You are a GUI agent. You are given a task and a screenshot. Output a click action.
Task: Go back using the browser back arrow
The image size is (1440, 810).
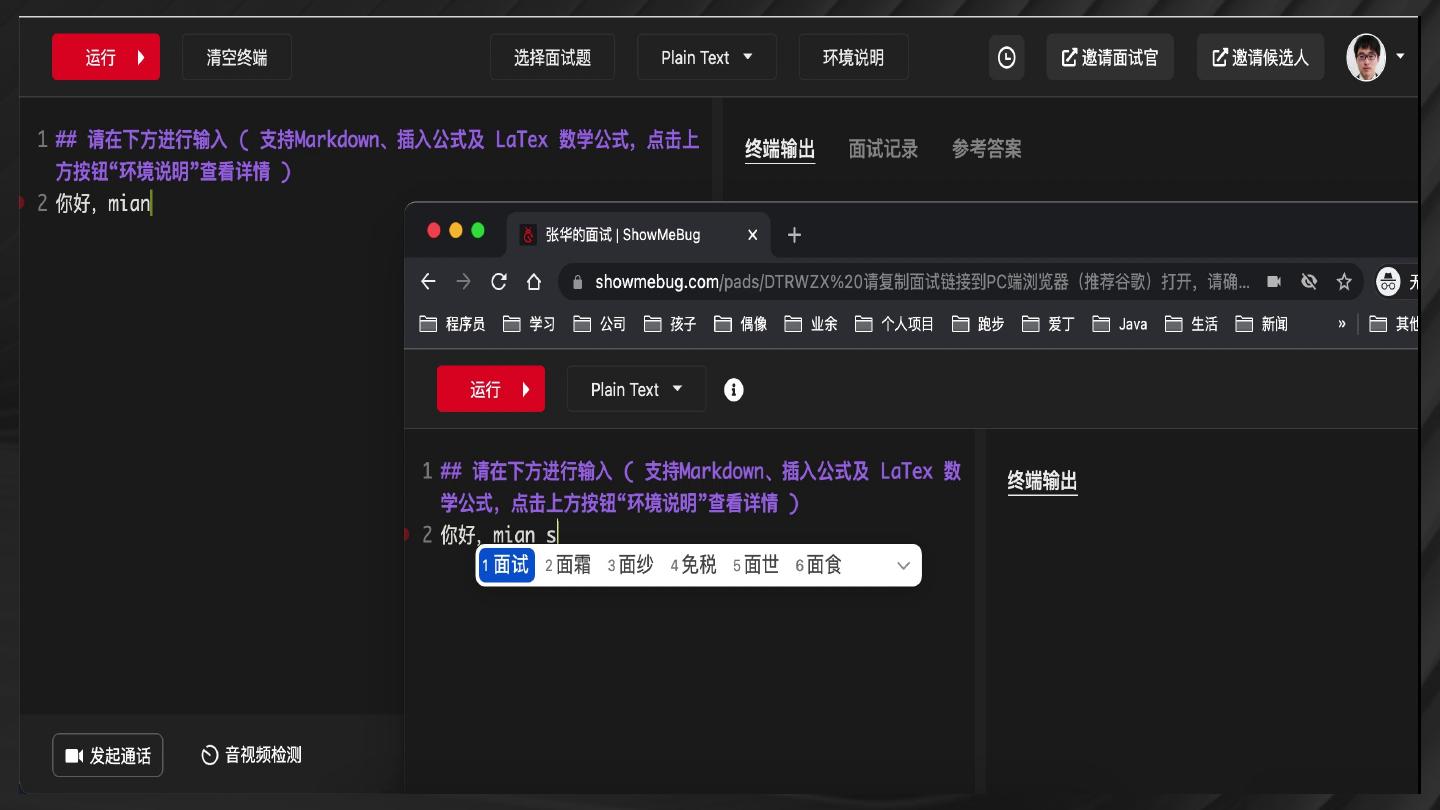click(428, 282)
